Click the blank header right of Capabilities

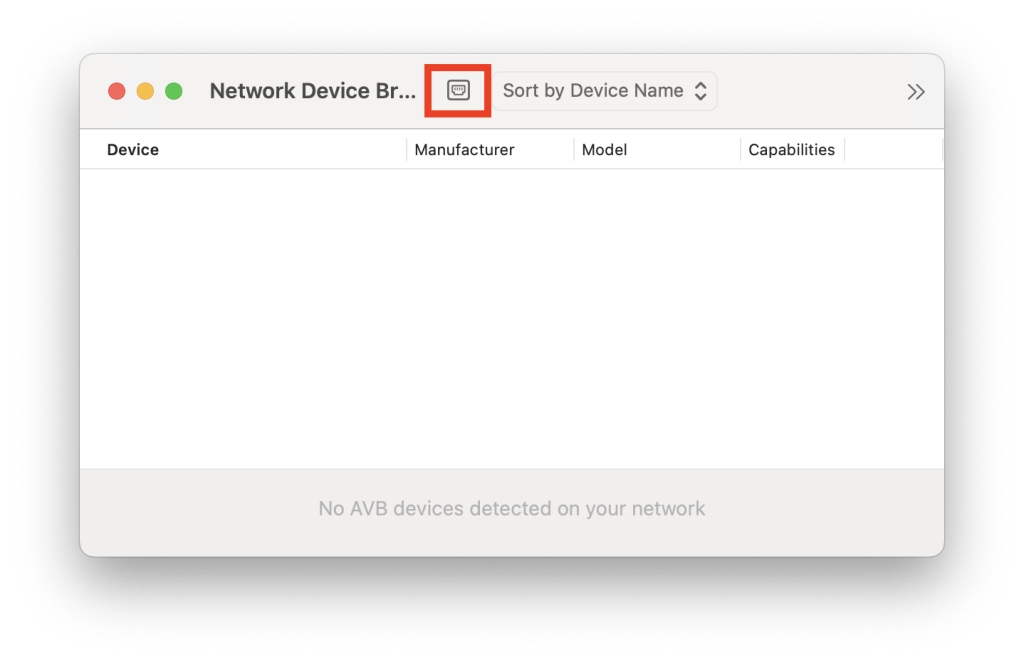click(x=893, y=150)
